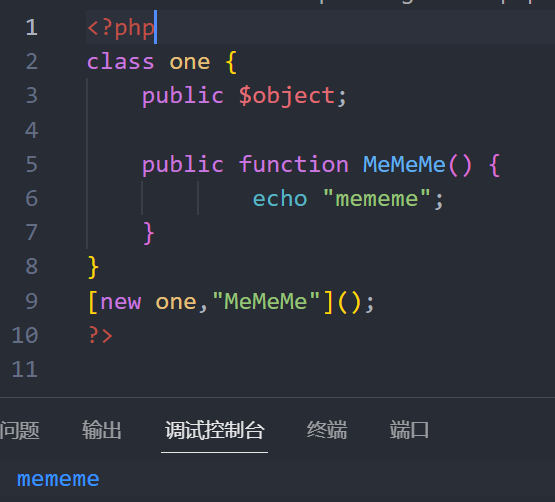This screenshot has height=502, width=555.
Task: Open the 输出 panel tab
Action: (x=102, y=430)
